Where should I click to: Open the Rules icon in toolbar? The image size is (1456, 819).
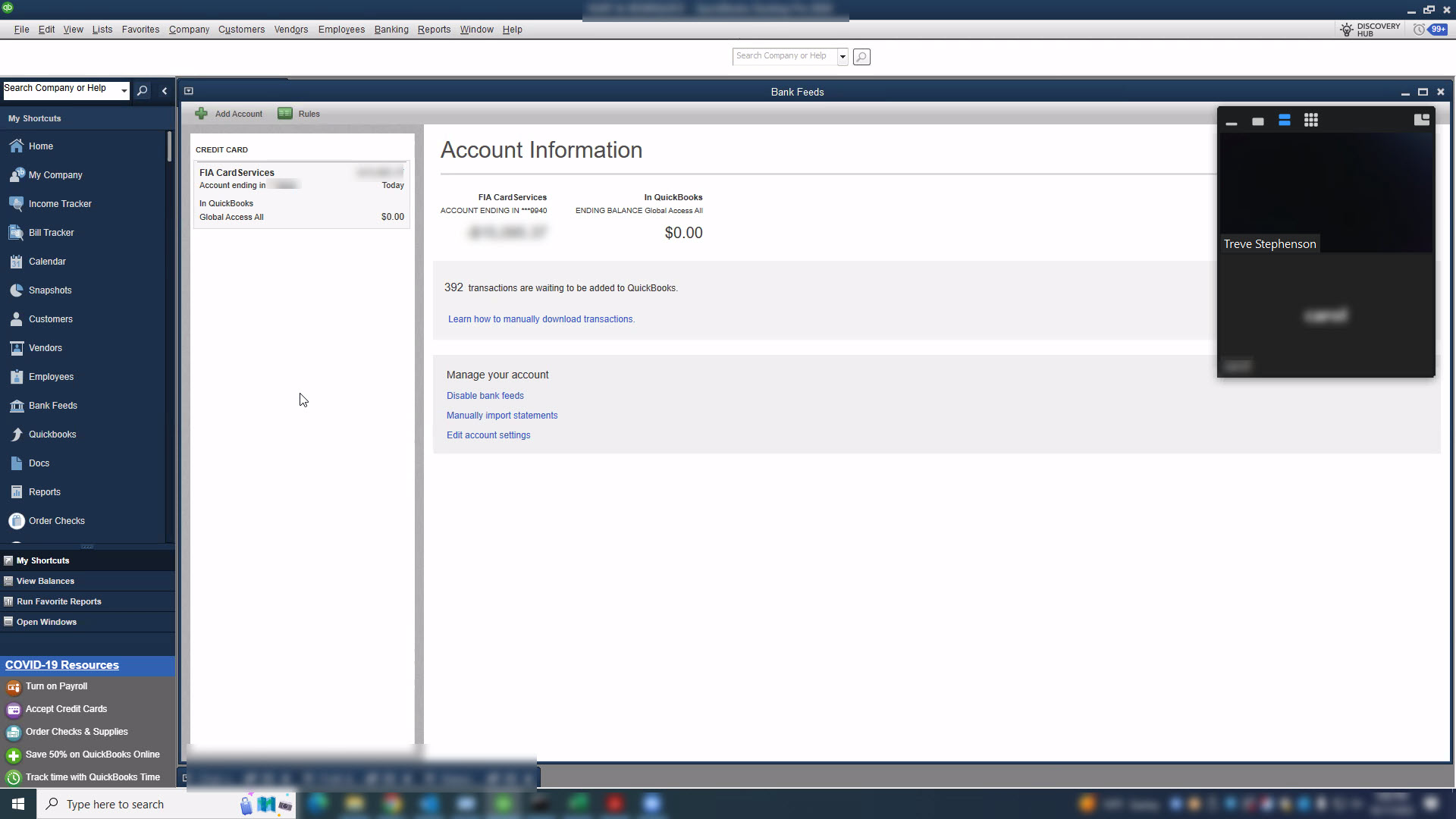pyautogui.click(x=285, y=114)
